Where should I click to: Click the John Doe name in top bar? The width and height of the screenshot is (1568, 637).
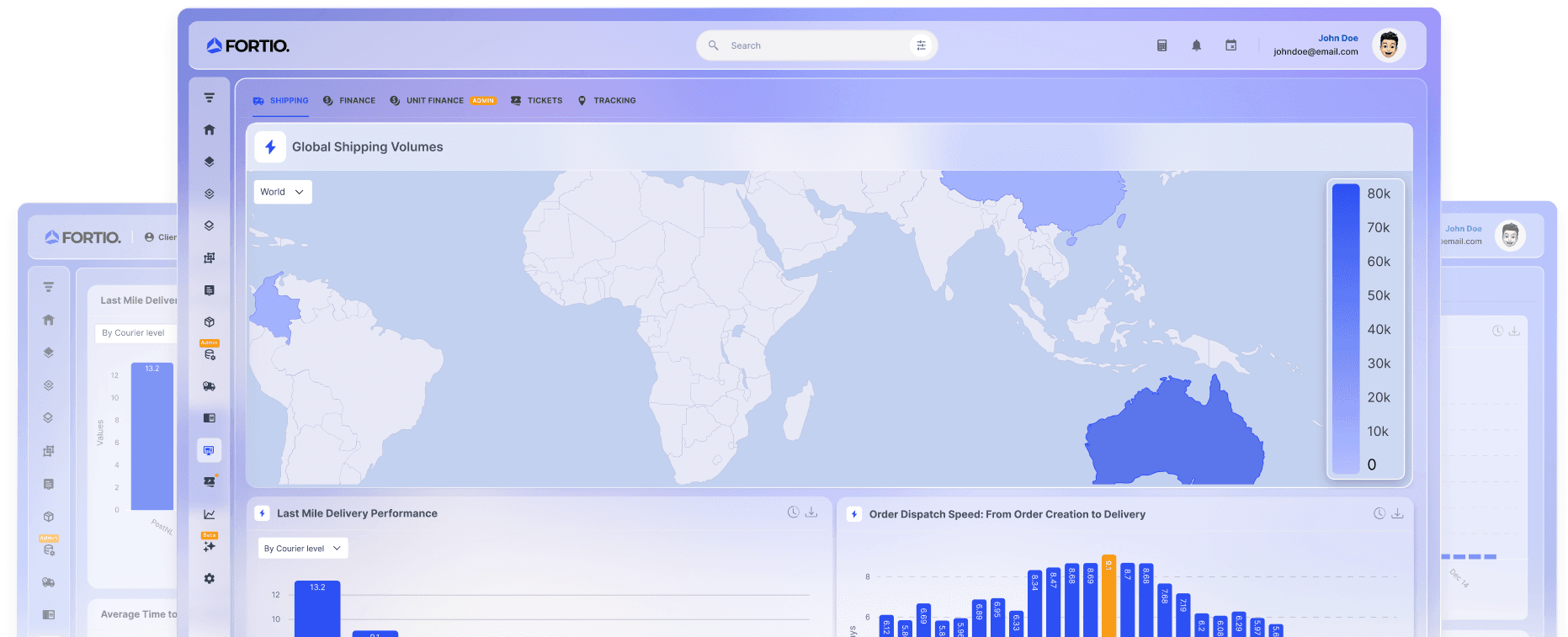[x=1338, y=38]
